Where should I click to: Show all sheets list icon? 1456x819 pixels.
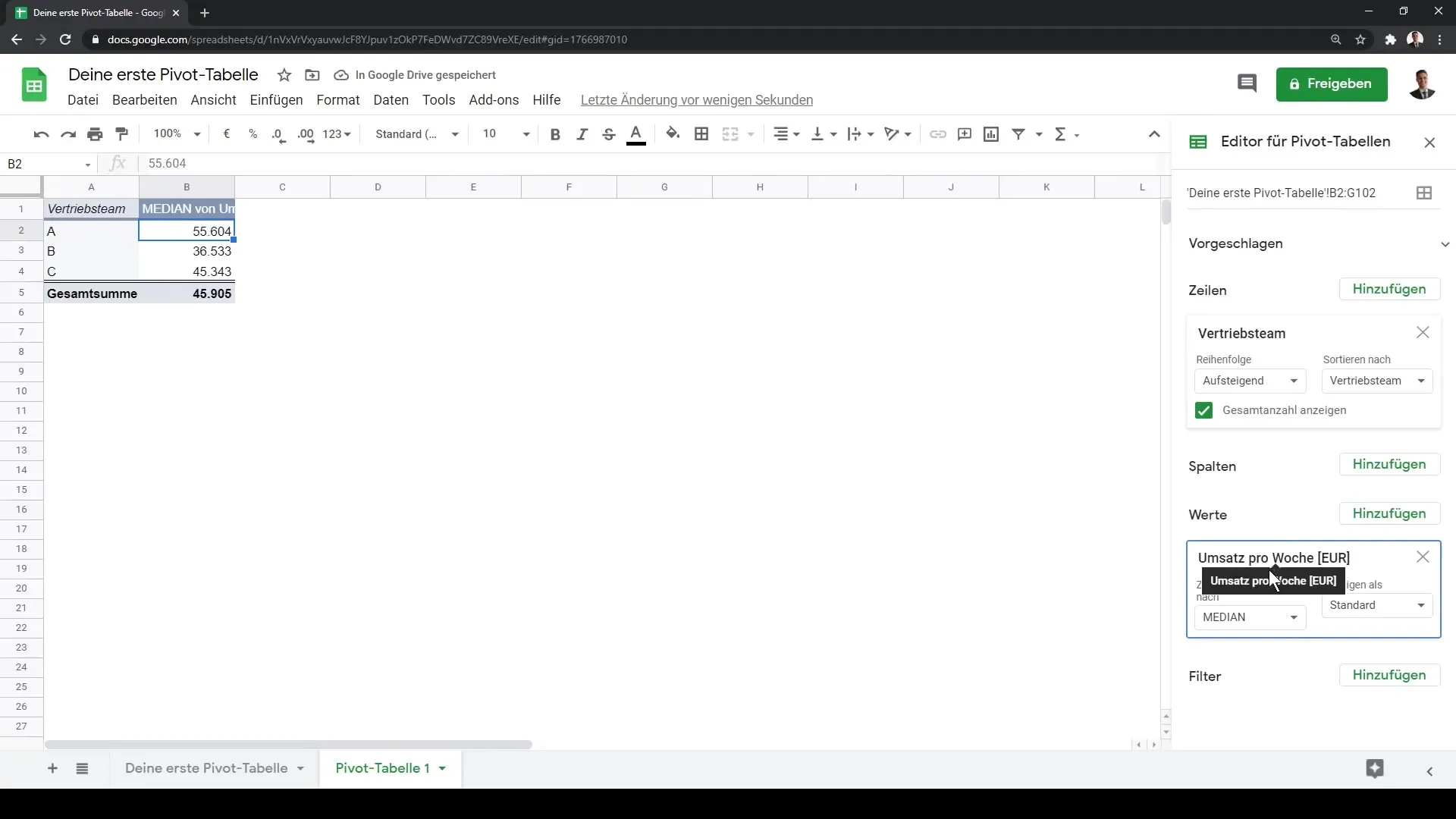tap(82, 768)
